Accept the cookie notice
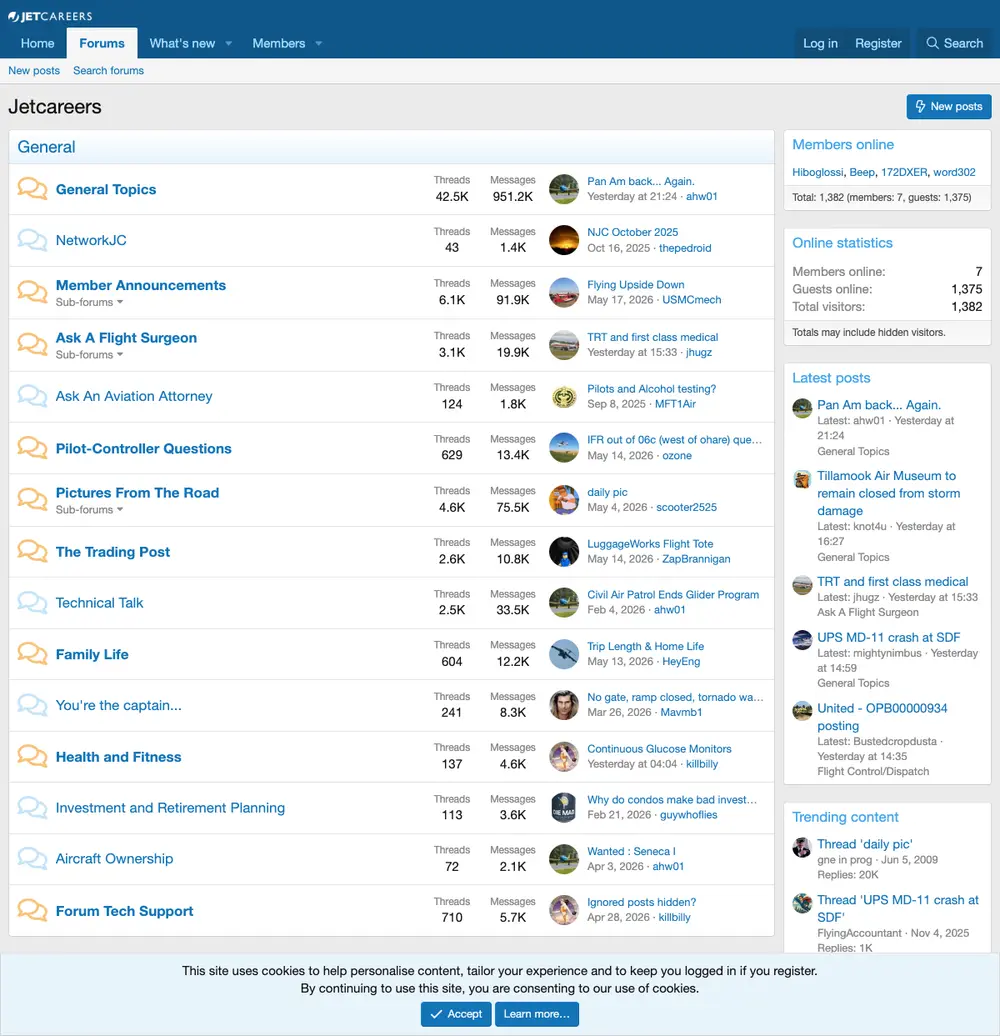 pos(456,1014)
